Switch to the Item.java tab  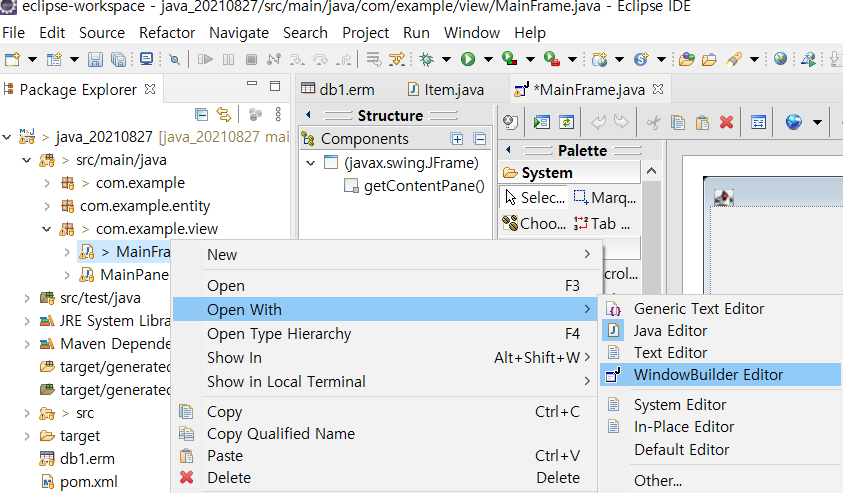[446, 89]
